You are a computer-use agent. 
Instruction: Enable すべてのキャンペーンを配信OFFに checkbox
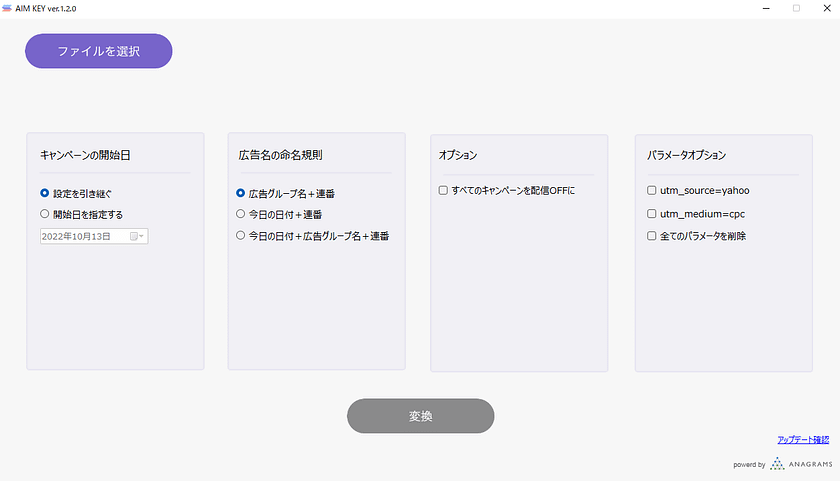pos(443,190)
